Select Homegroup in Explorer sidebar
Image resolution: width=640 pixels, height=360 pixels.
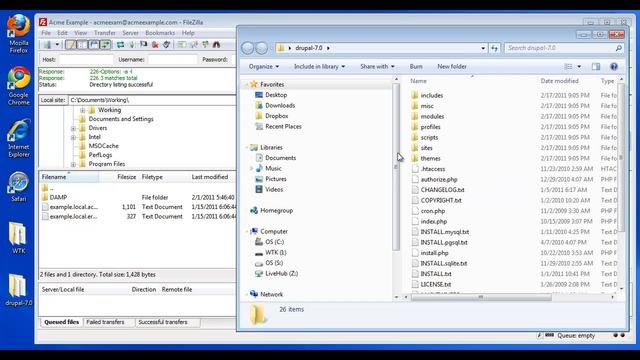pos(271,211)
